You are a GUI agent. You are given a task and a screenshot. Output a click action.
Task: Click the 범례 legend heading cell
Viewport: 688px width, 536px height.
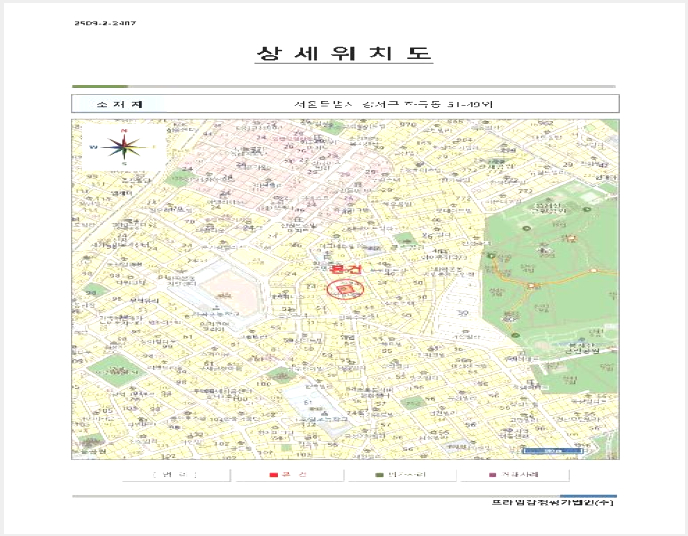tap(176, 475)
